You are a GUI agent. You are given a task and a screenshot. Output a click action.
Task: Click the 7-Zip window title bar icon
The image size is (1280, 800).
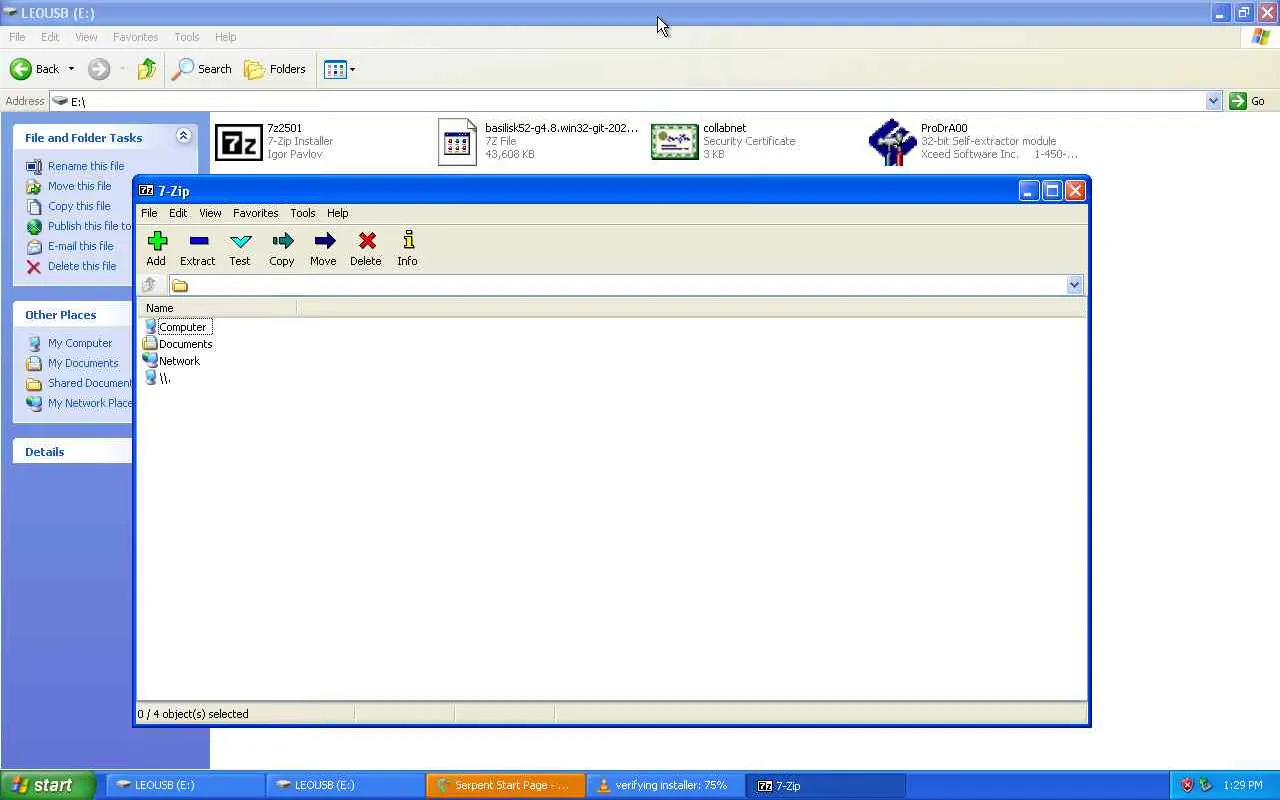click(146, 191)
